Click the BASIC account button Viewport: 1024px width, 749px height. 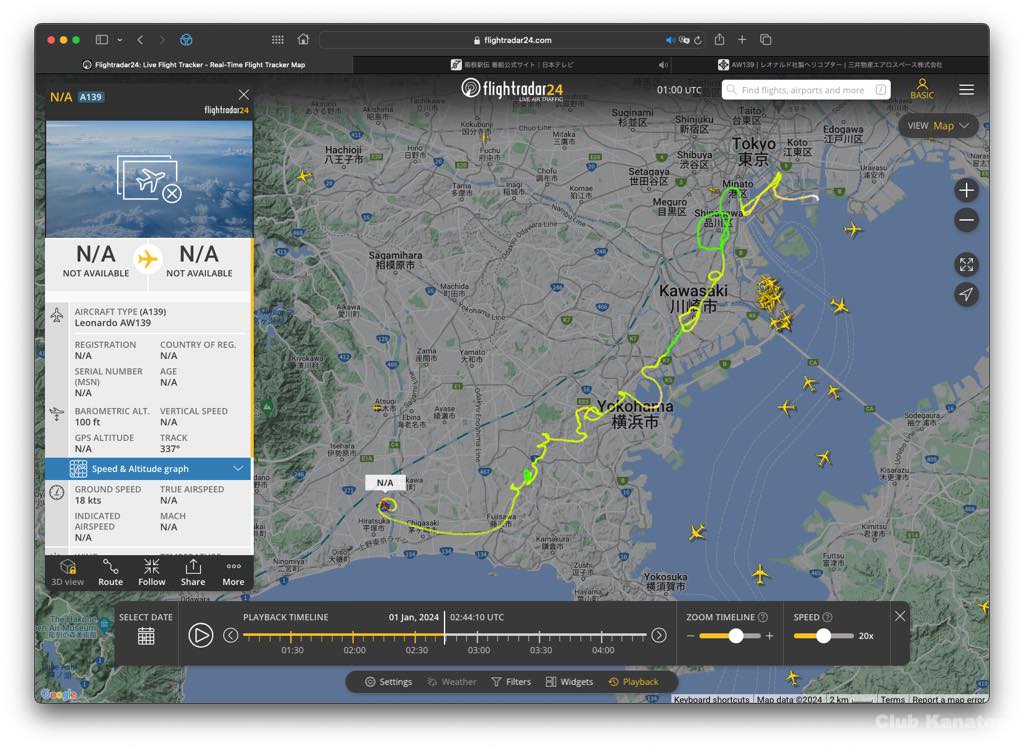922,89
